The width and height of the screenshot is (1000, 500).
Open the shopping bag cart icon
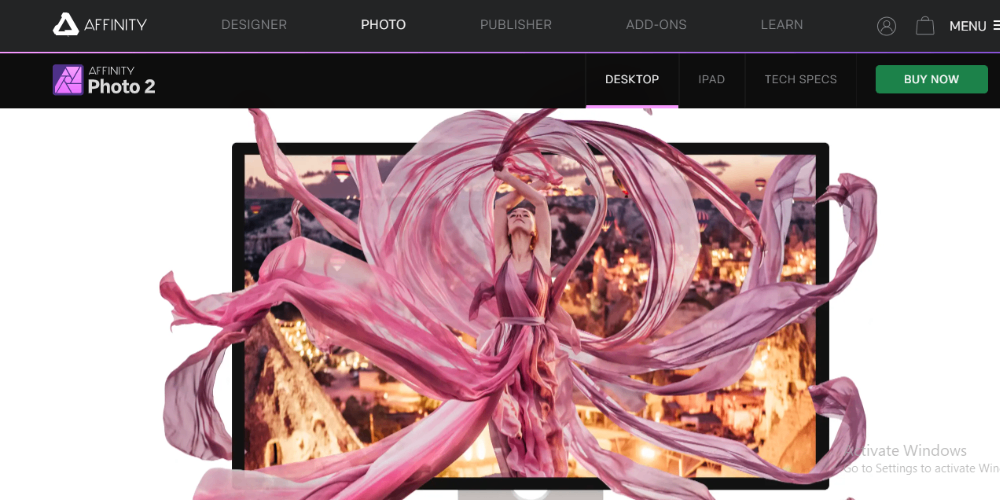tap(925, 26)
